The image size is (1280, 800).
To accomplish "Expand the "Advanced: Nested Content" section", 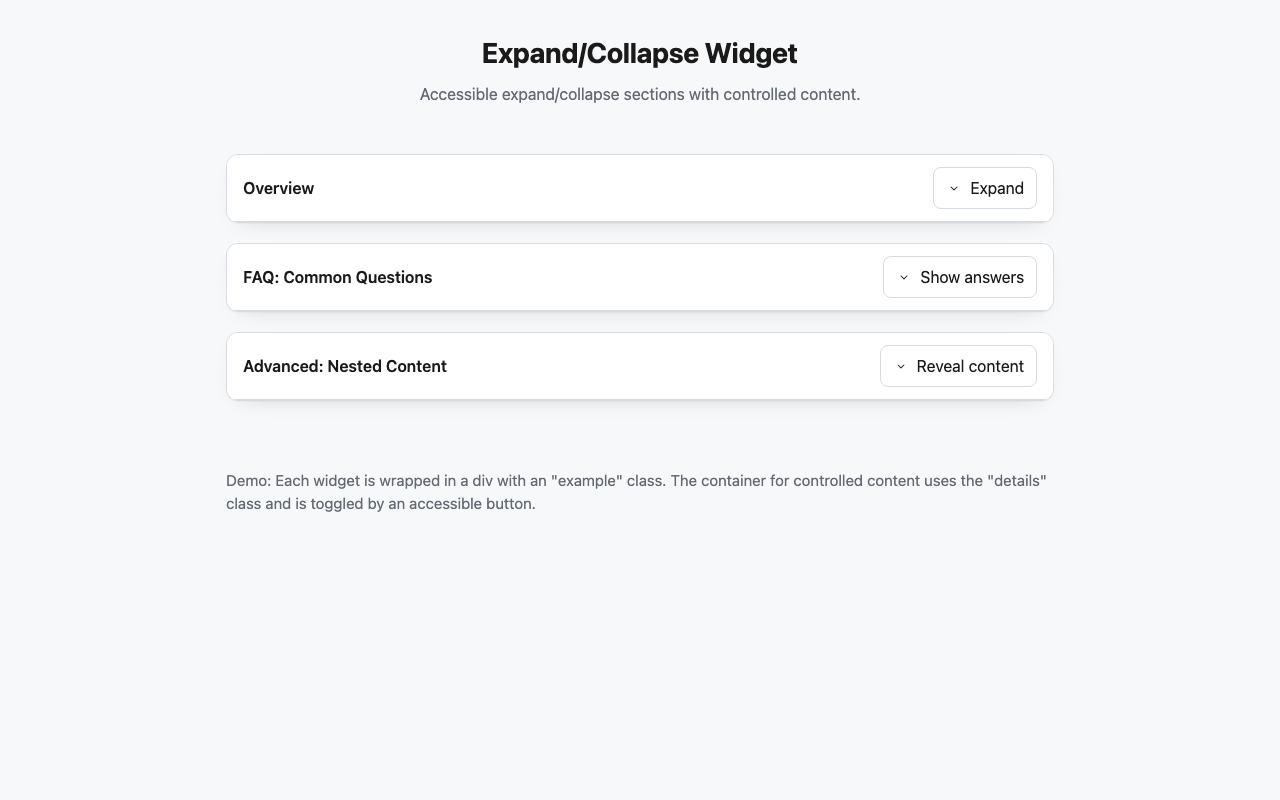I will tap(958, 366).
